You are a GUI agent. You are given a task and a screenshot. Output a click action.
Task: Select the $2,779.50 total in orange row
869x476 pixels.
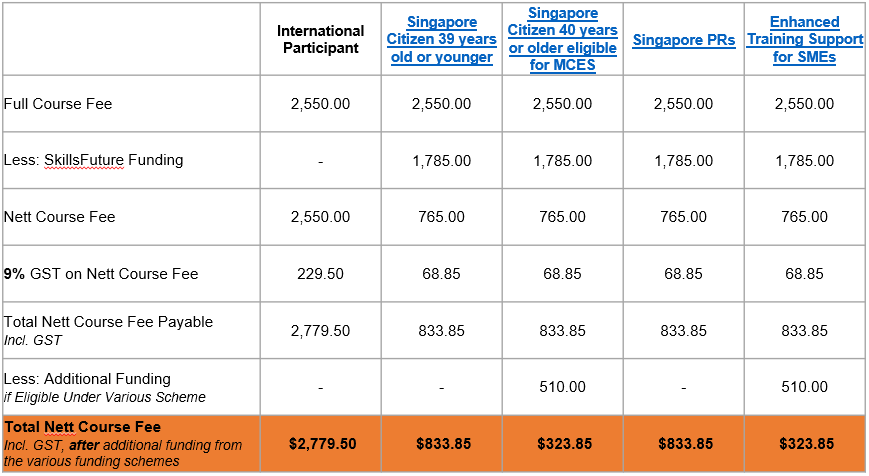pos(320,444)
